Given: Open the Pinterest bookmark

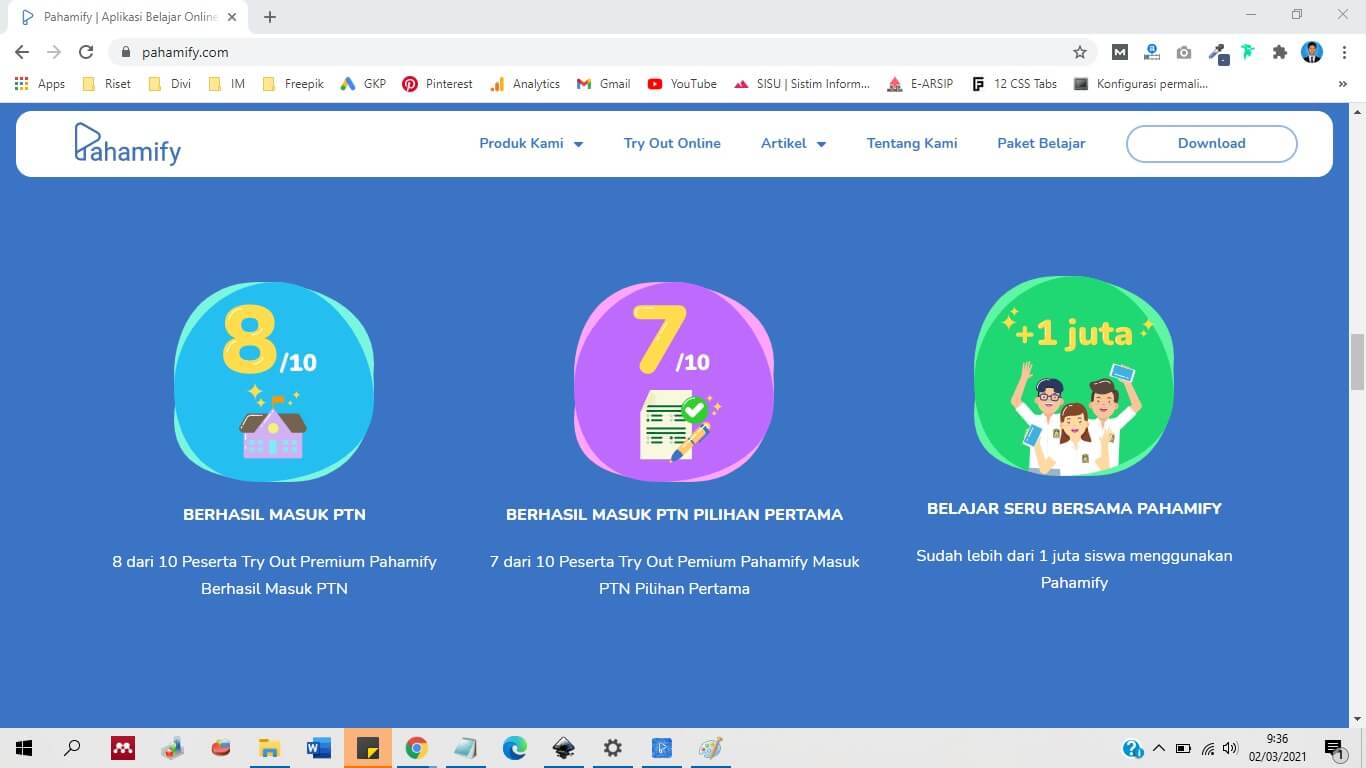Looking at the screenshot, I should click(437, 84).
